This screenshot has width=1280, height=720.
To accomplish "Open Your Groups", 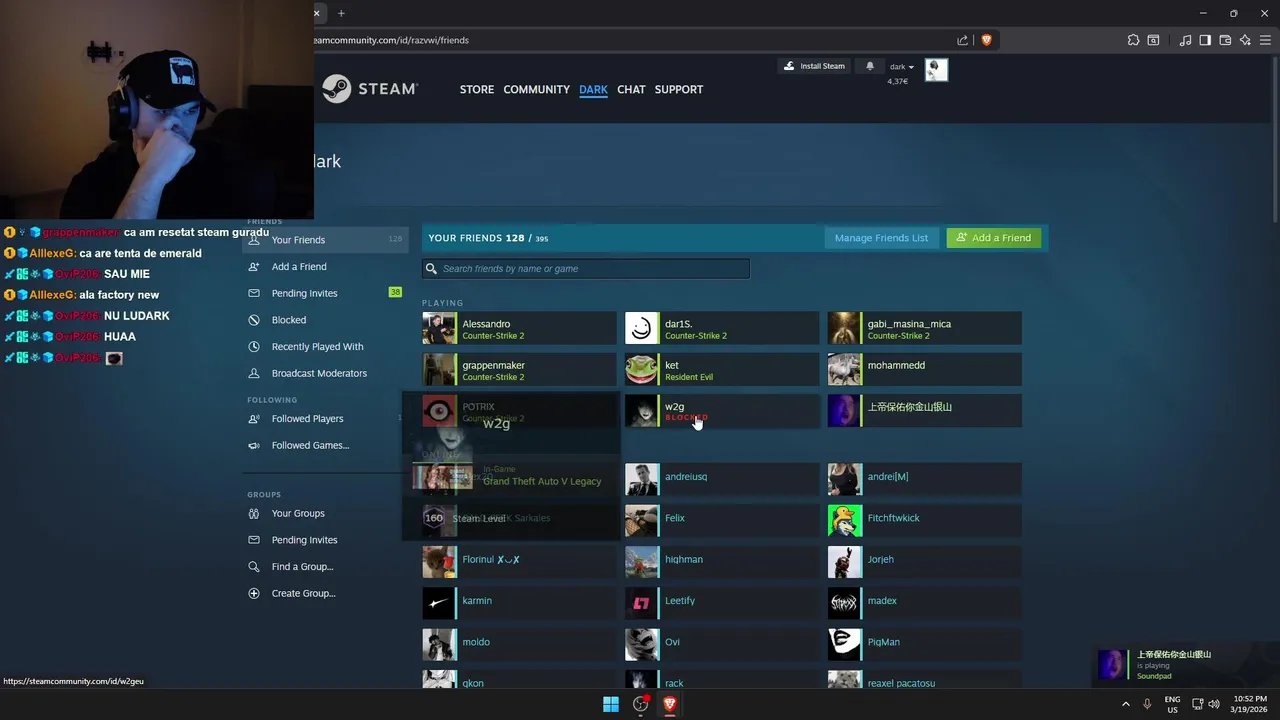I will 325,513.
